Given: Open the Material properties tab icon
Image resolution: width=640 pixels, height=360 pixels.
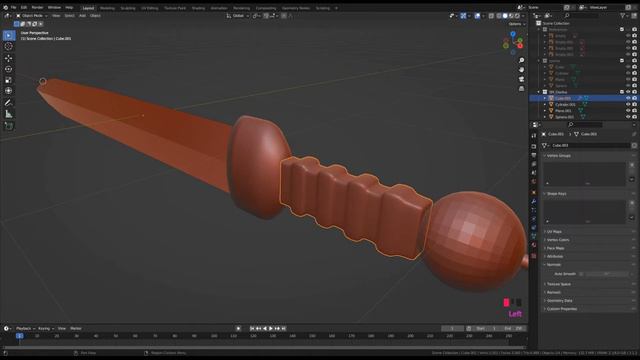Looking at the screenshot, I should [x=534, y=245].
